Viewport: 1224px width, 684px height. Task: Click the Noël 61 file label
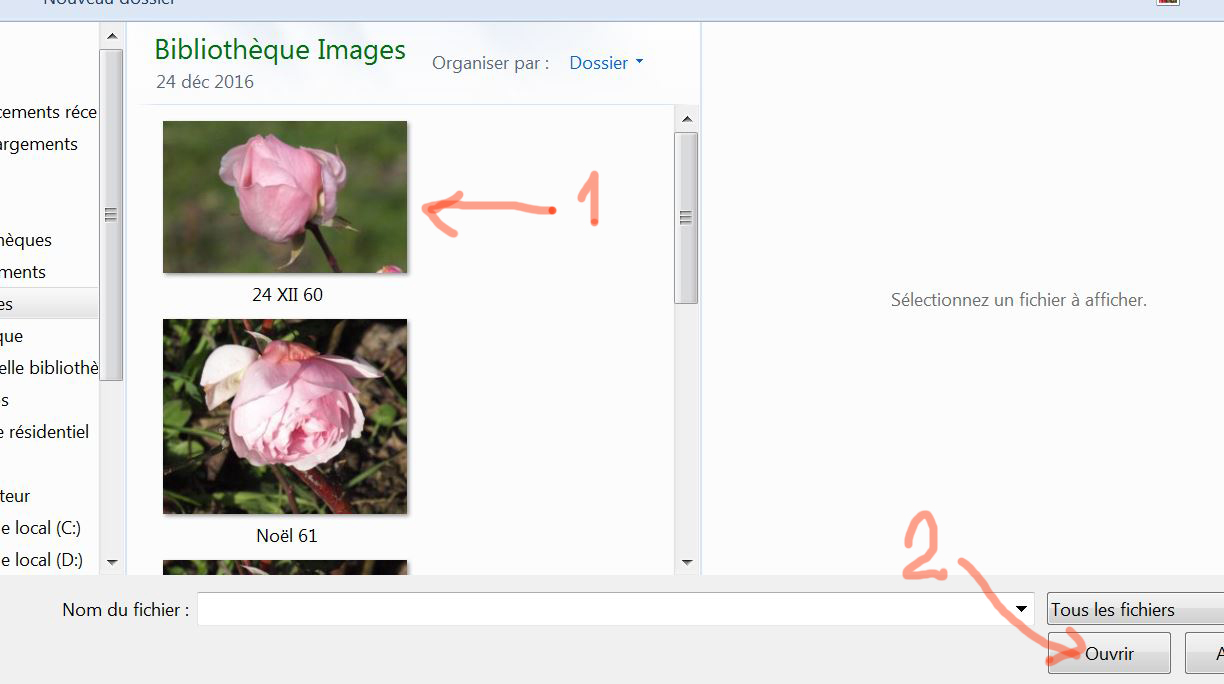click(287, 536)
